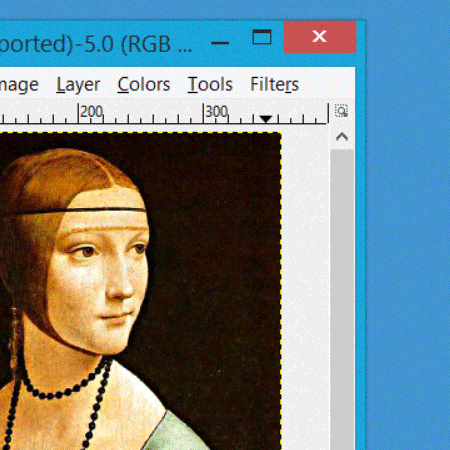This screenshot has width=450, height=450.
Task: Close the image window with red X
Action: [320, 37]
